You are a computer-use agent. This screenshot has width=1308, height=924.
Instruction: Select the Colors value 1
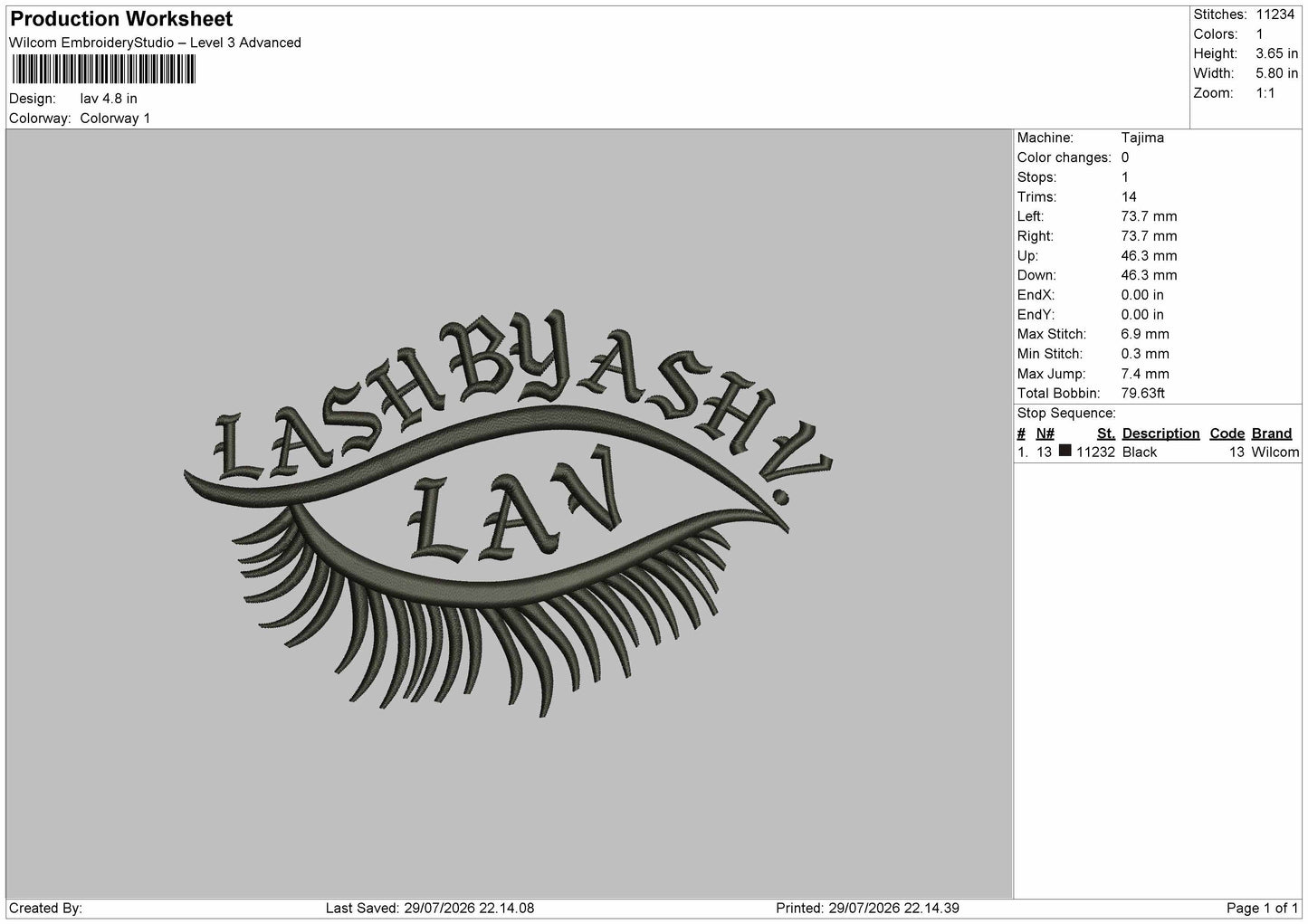click(1259, 34)
